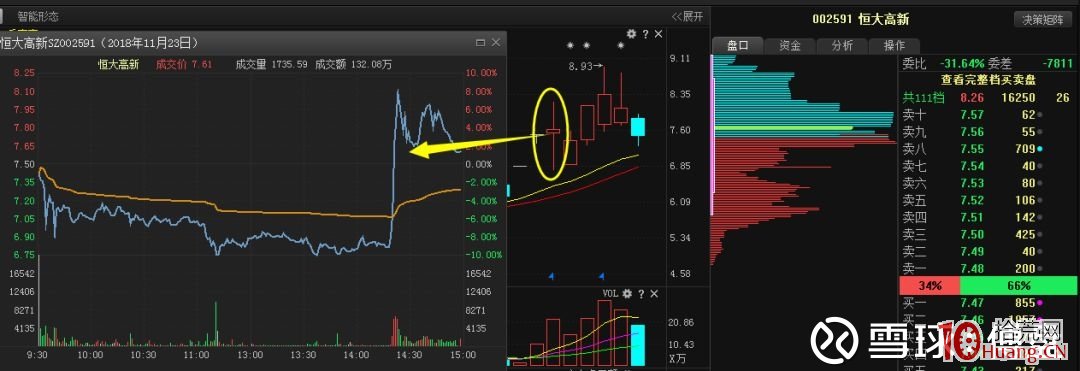Image resolution: width=1080 pixels, height=371 pixels.
Task: Open the 决策矩阵 button
Action: pyautogui.click(x=1043, y=20)
